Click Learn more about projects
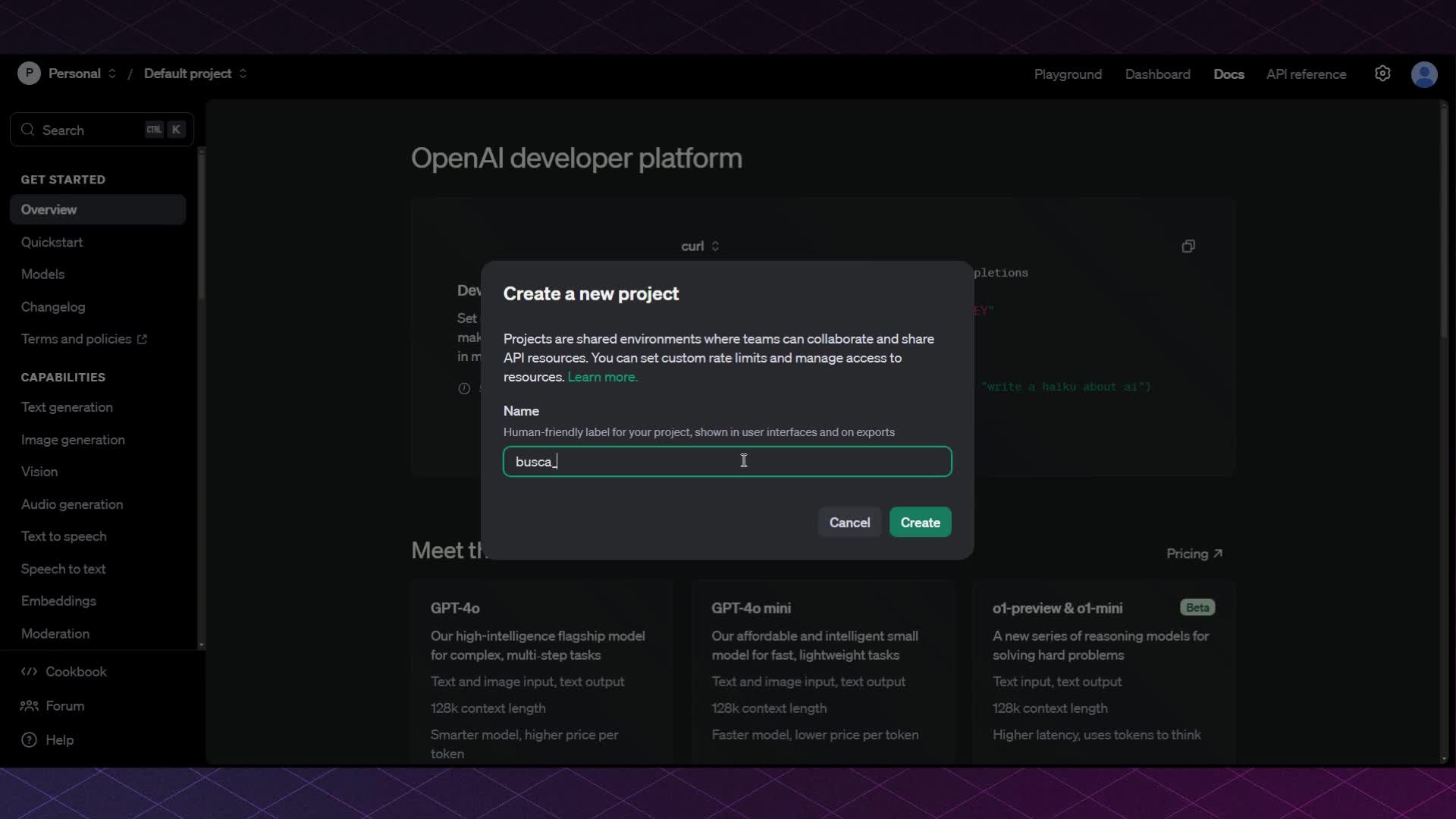The width and height of the screenshot is (1456, 819). pyautogui.click(x=602, y=377)
